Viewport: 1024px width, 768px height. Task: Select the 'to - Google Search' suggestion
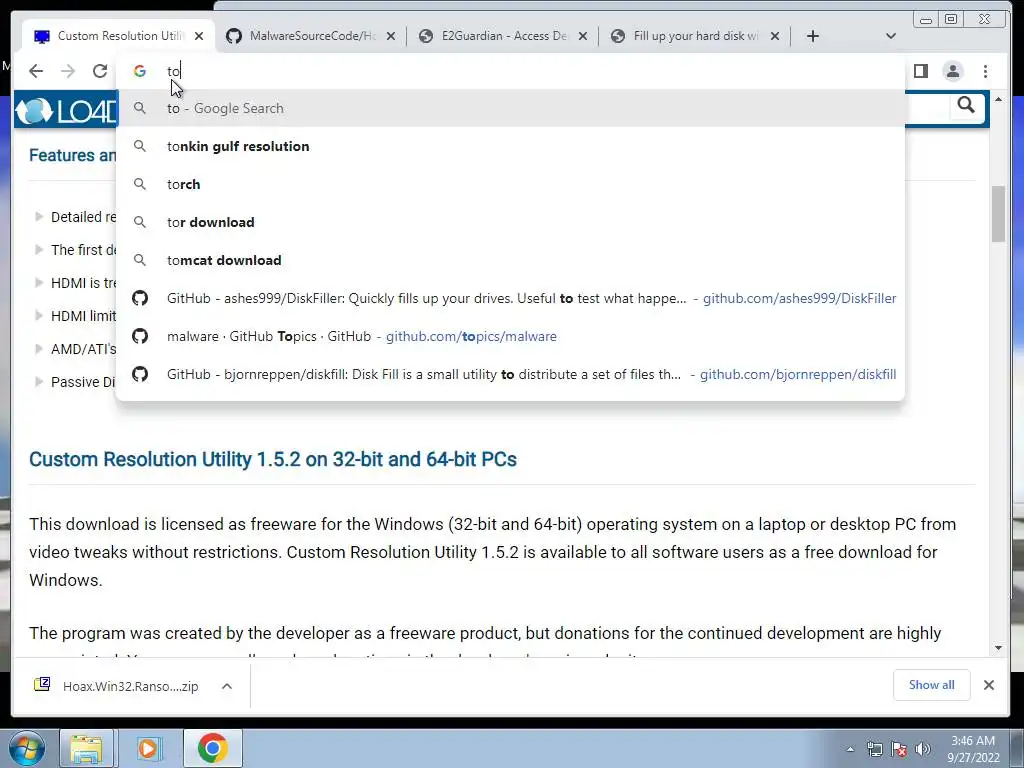pyautogui.click(x=510, y=108)
